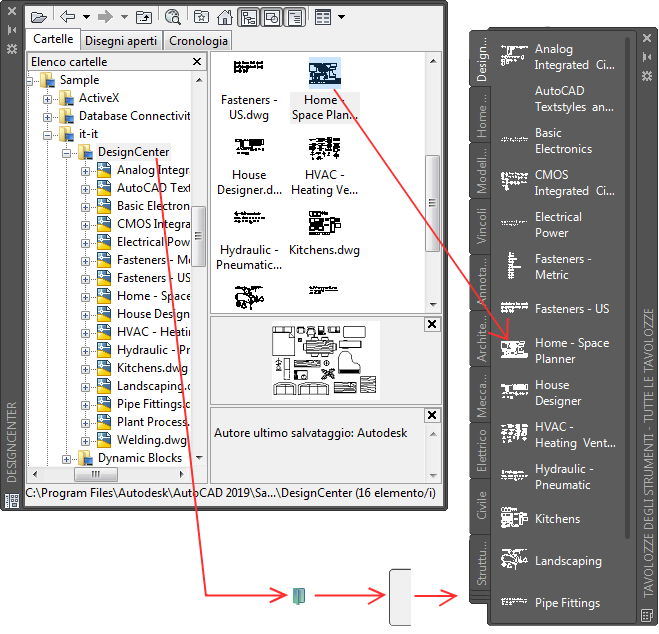Close the drawing preview pane
The image size is (659, 634).
pos(432,324)
